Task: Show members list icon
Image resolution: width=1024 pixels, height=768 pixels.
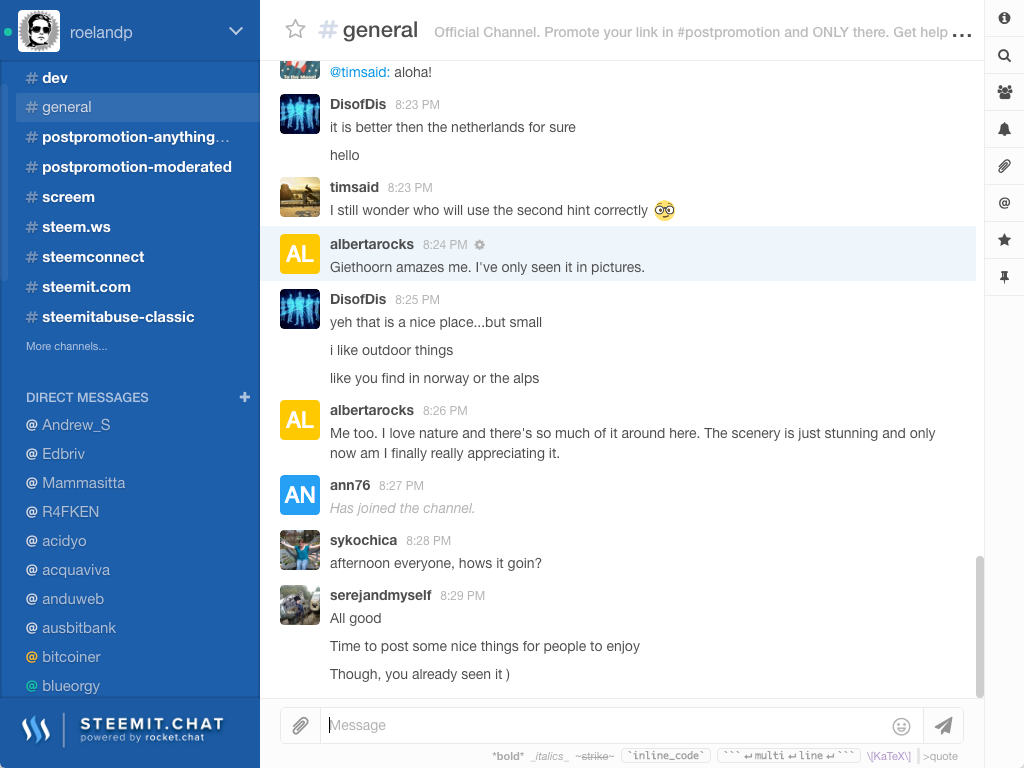Action: pyautogui.click(x=1004, y=92)
